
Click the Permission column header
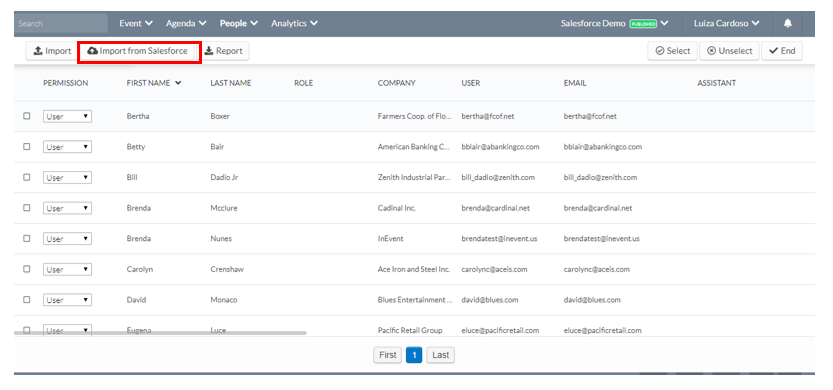click(65, 83)
